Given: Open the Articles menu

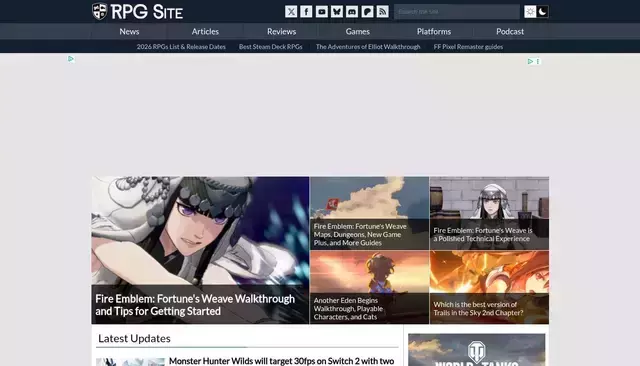Looking at the screenshot, I should [205, 31].
